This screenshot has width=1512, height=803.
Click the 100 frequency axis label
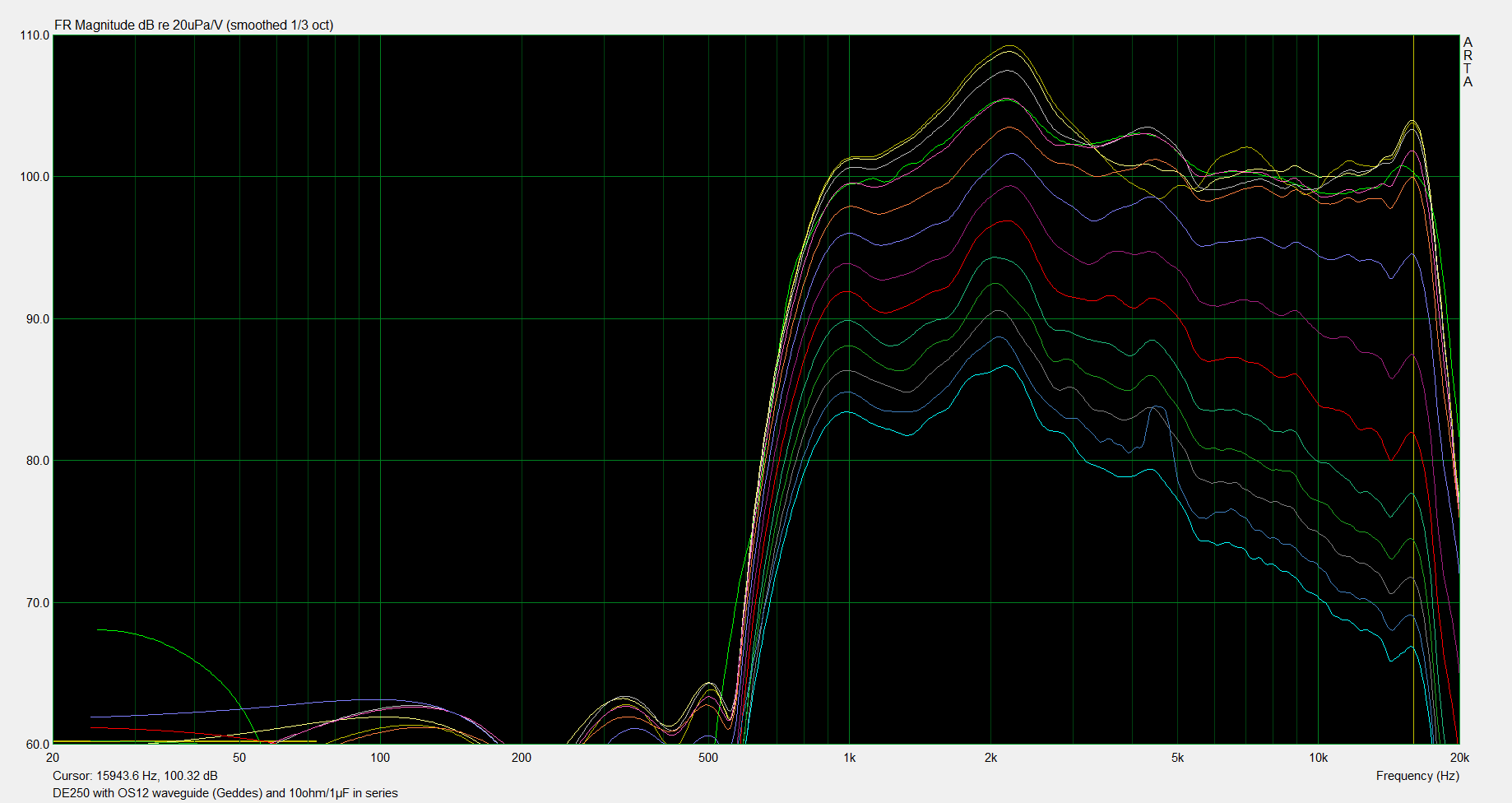tap(380, 758)
